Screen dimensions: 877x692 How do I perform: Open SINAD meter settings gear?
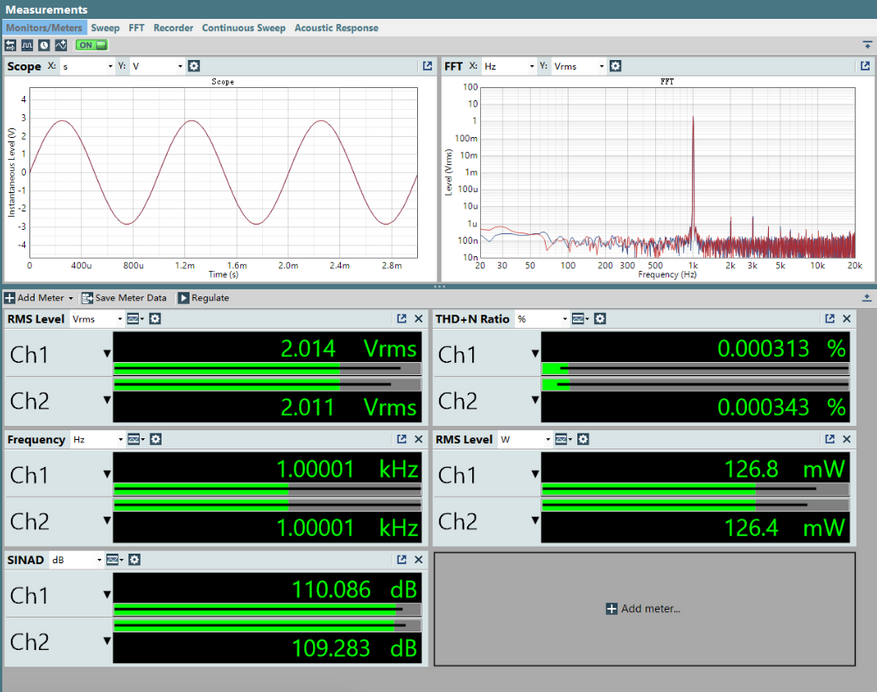134,560
